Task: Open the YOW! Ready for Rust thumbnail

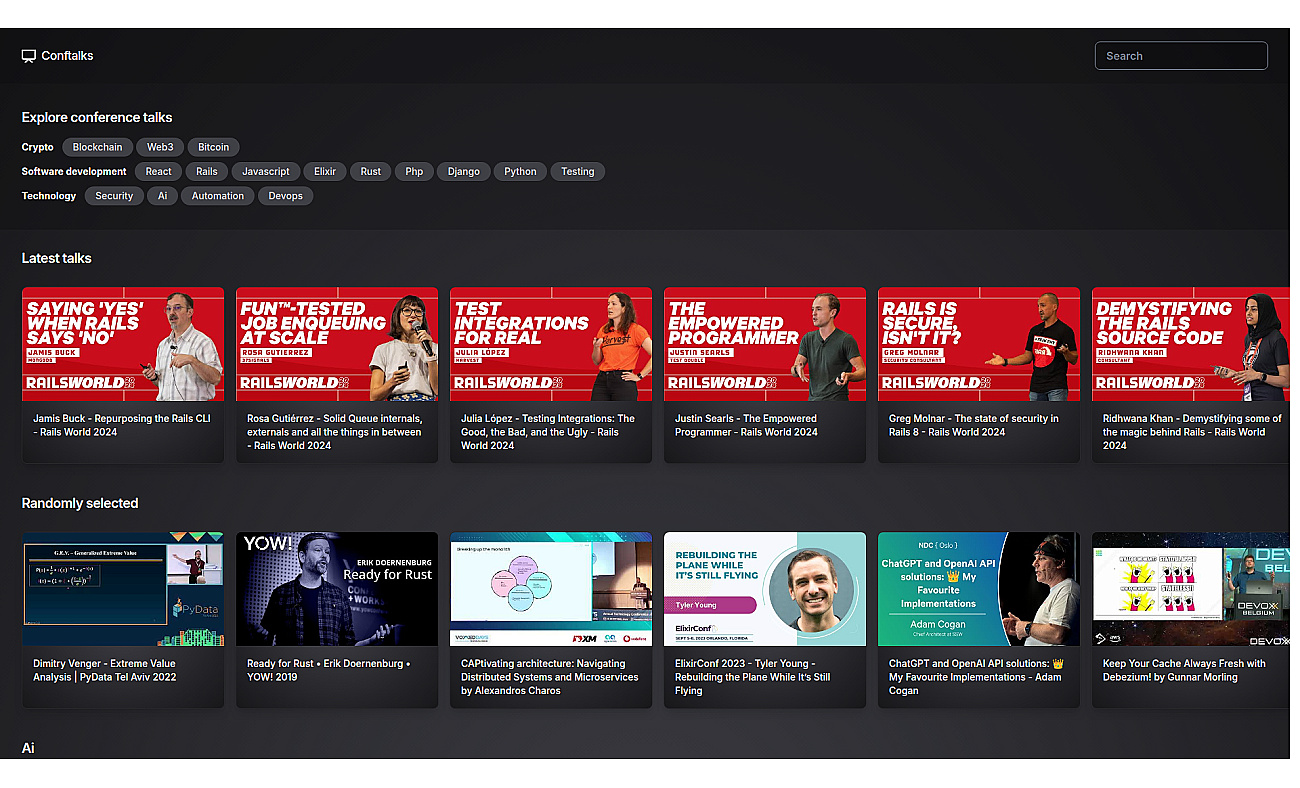Action: [337, 589]
